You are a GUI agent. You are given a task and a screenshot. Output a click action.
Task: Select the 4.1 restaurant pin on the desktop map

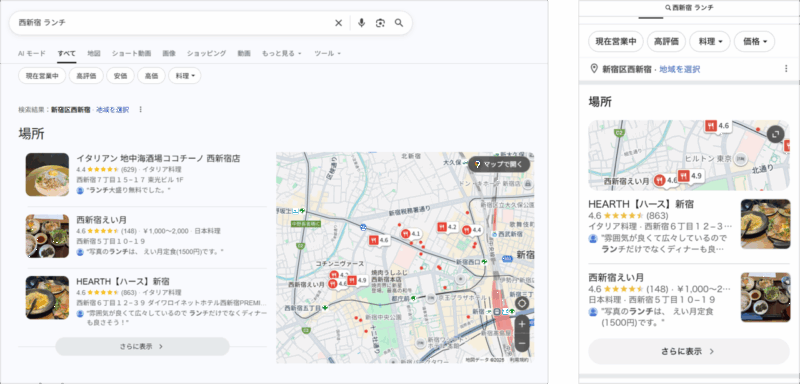[411, 234]
